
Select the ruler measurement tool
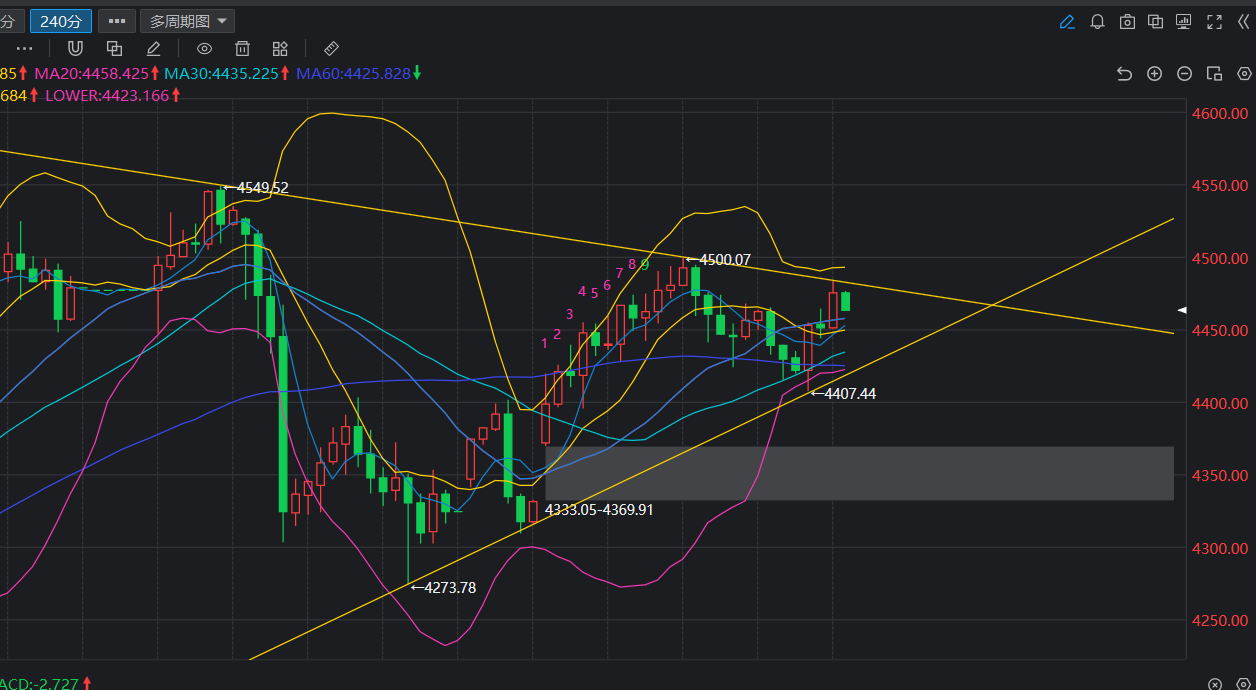(x=331, y=48)
